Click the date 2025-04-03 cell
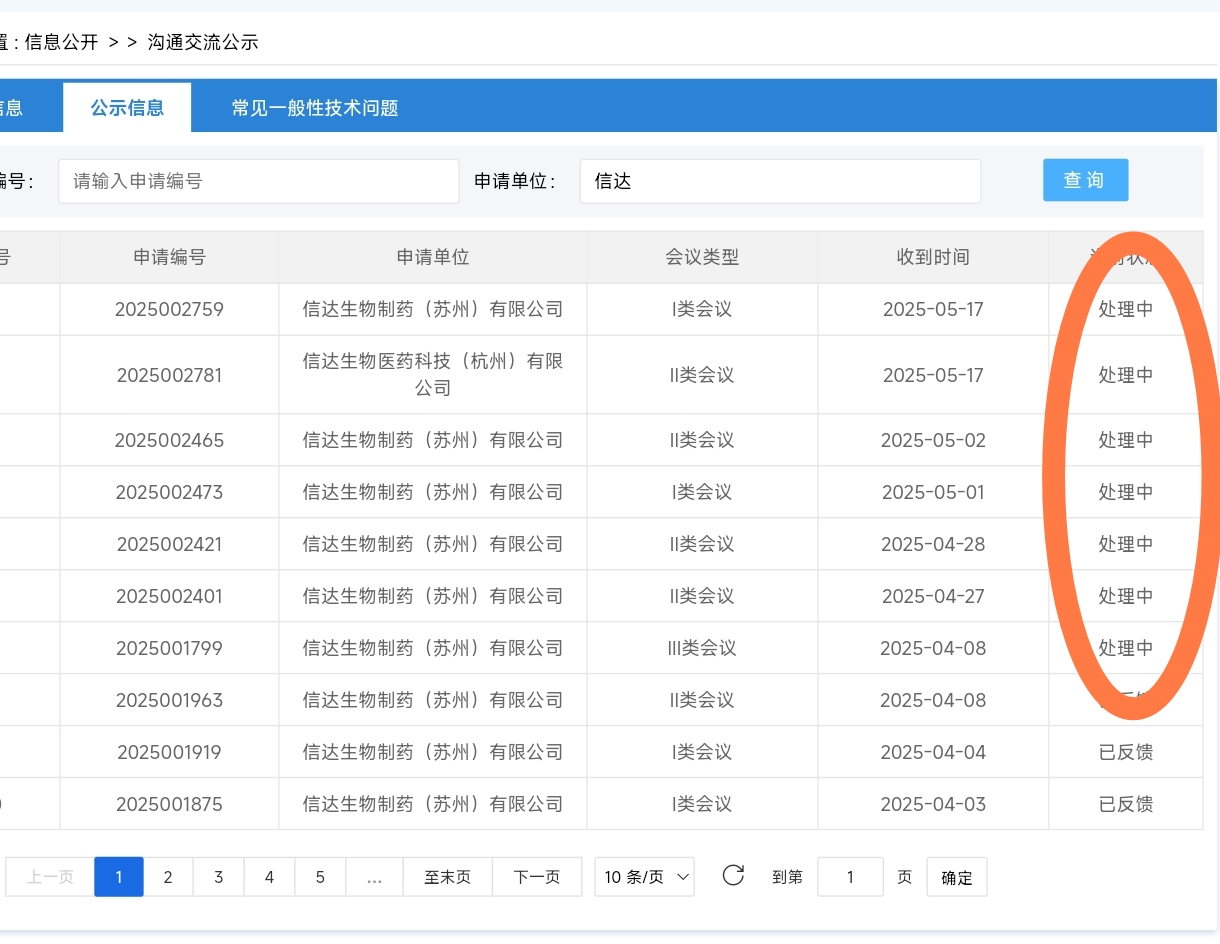Viewport: 1220px width, 944px height. tap(933, 804)
